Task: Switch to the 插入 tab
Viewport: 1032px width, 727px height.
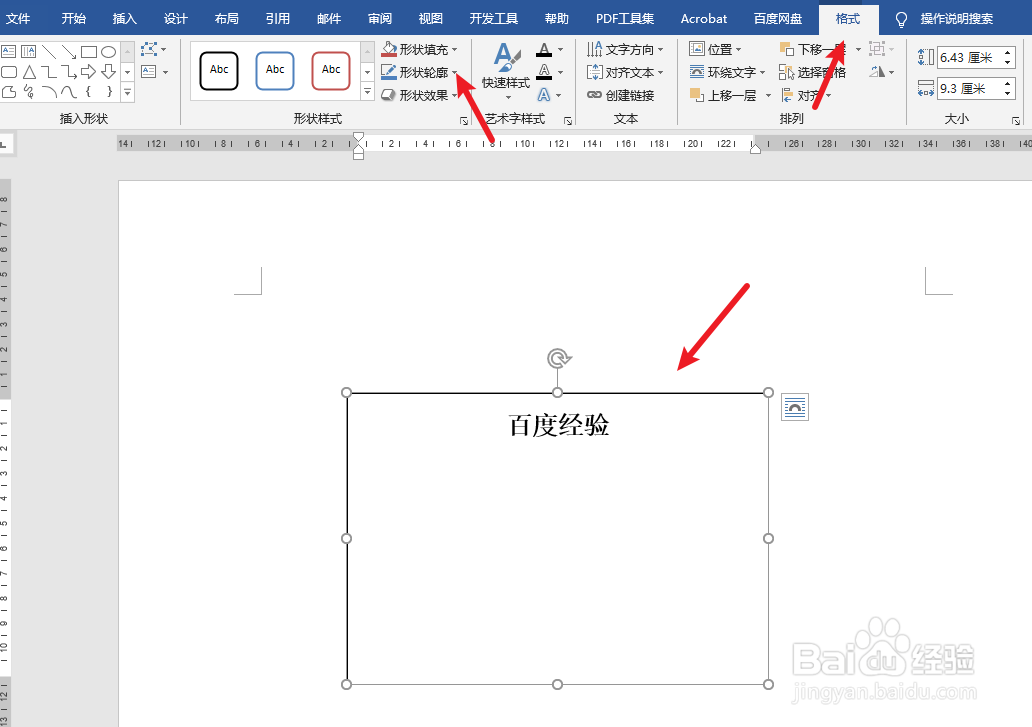Action: [124, 18]
